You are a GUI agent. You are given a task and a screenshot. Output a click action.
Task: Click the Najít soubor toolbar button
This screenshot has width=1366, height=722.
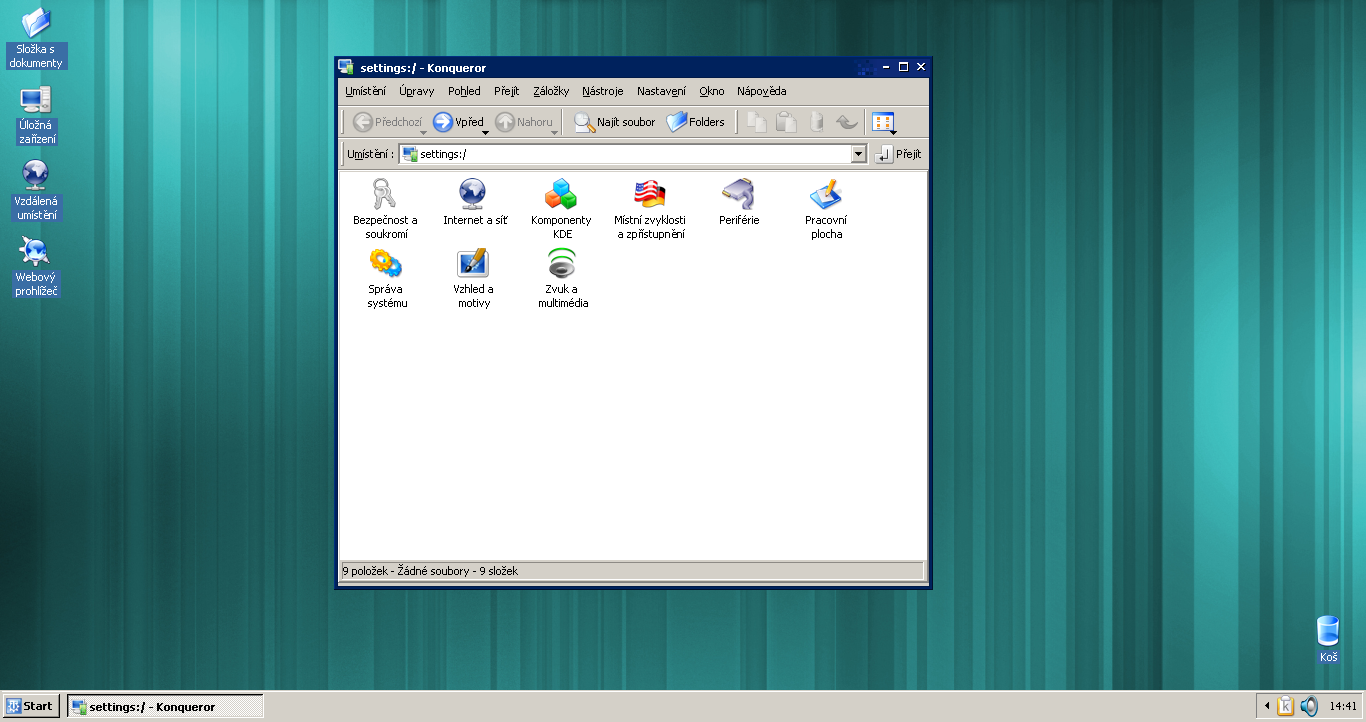click(x=614, y=122)
